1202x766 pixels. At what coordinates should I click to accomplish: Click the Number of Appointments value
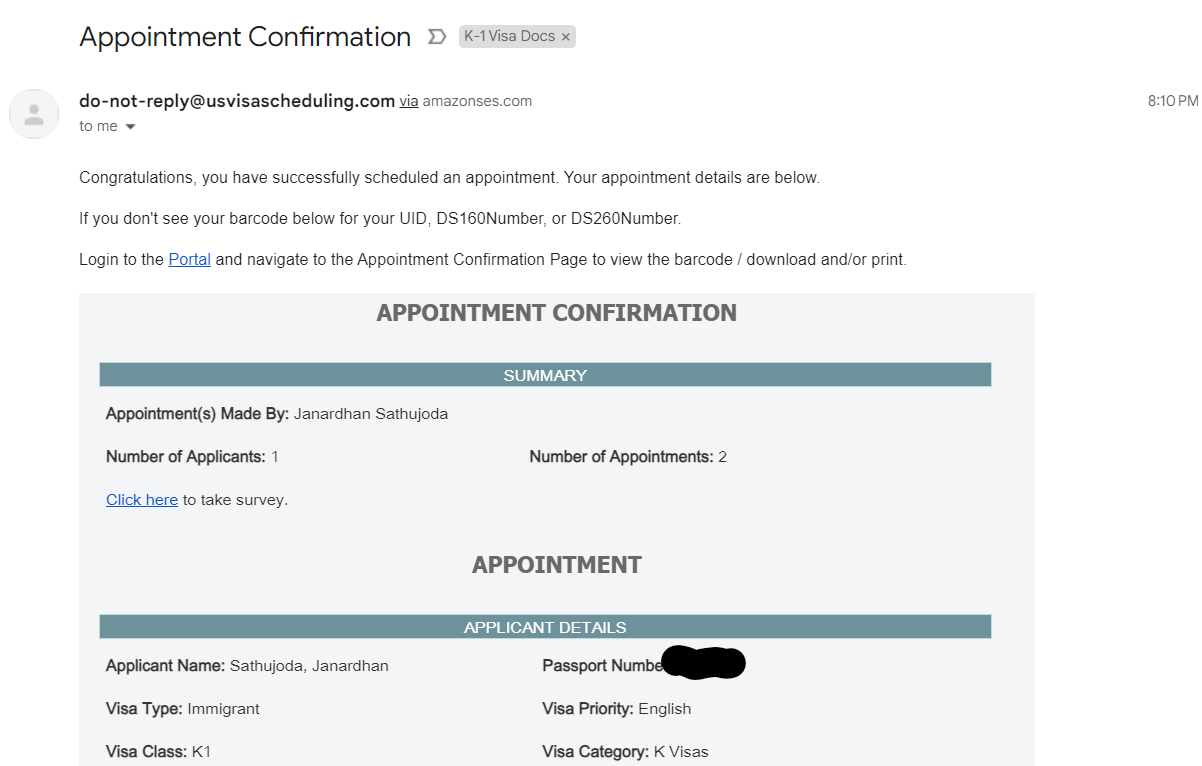[722, 457]
